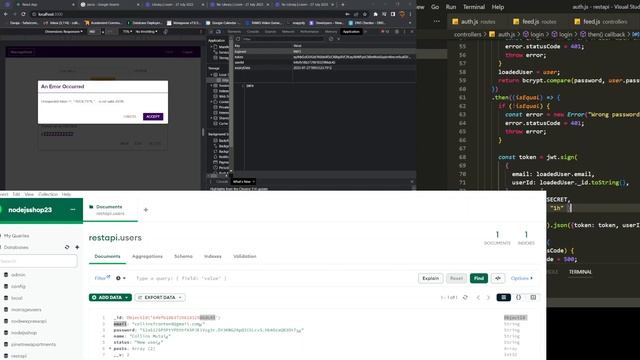Viewport: 640px width, 360px height.
Task: Focus the DevTools storage Filter field
Action: click(x=284, y=39)
